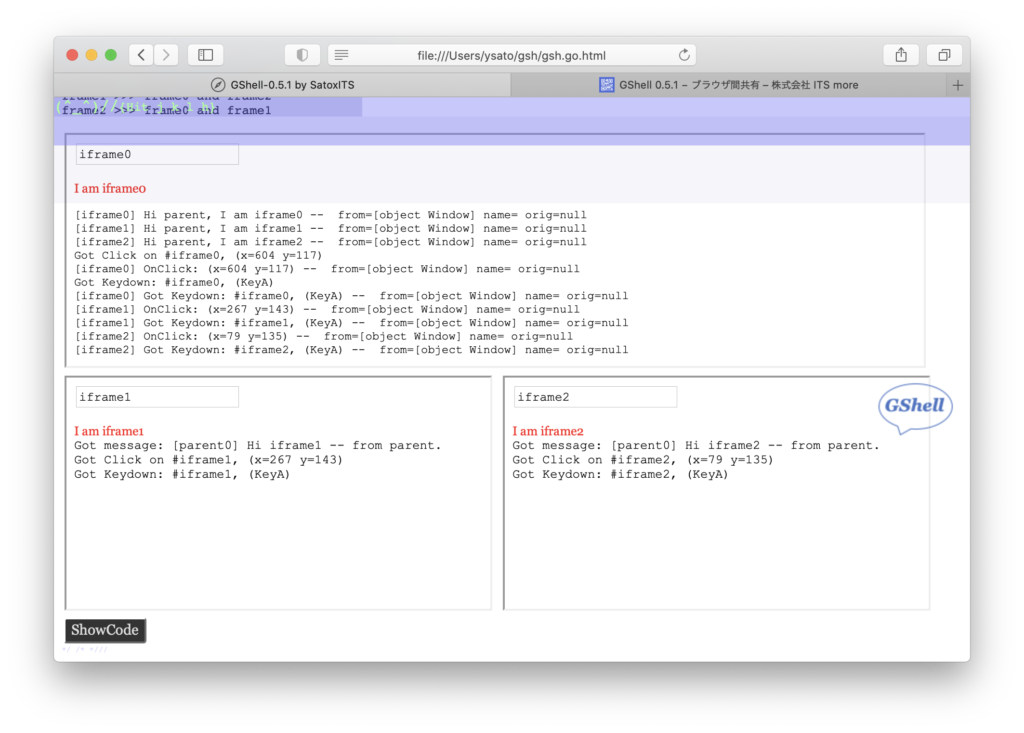
Task: Click the file URL address bar
Action: (511, 55)
